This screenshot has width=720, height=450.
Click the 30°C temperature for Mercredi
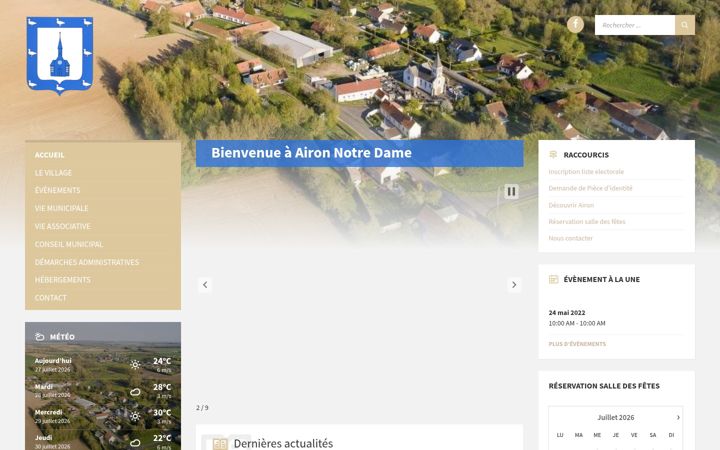coord(162,413)
